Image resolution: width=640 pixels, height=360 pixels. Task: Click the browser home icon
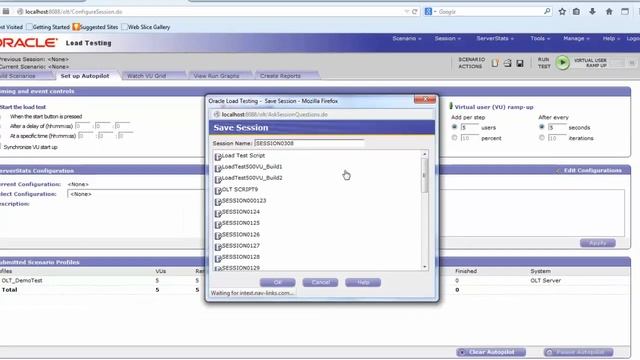[x=609, y=11]
